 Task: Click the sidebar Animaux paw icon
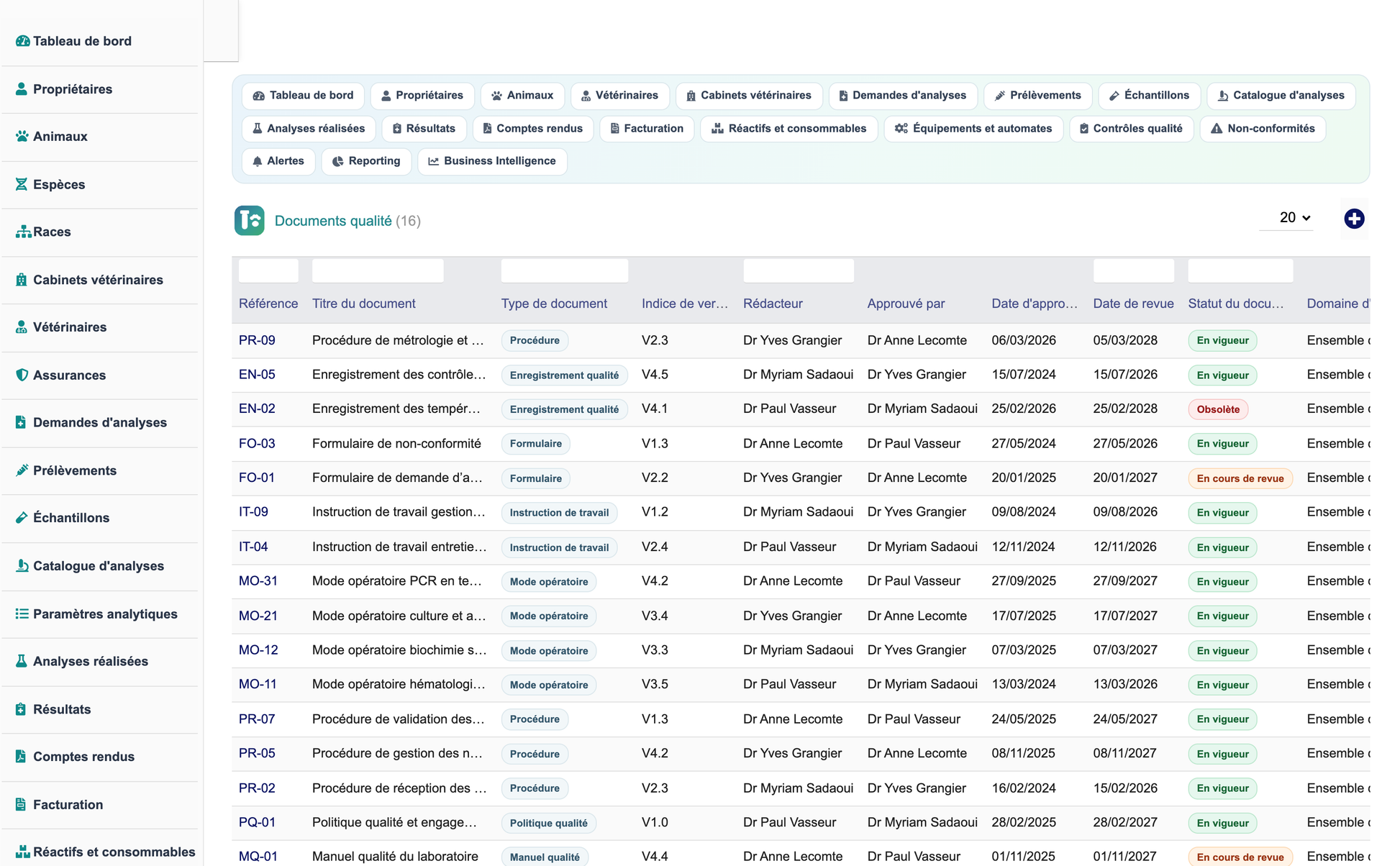coord(22,137)
